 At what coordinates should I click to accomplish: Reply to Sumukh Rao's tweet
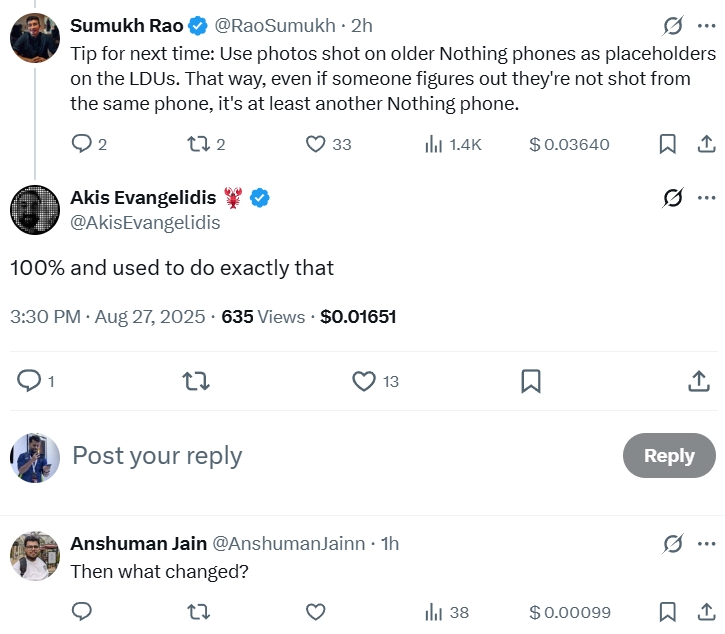pos(82,144)
